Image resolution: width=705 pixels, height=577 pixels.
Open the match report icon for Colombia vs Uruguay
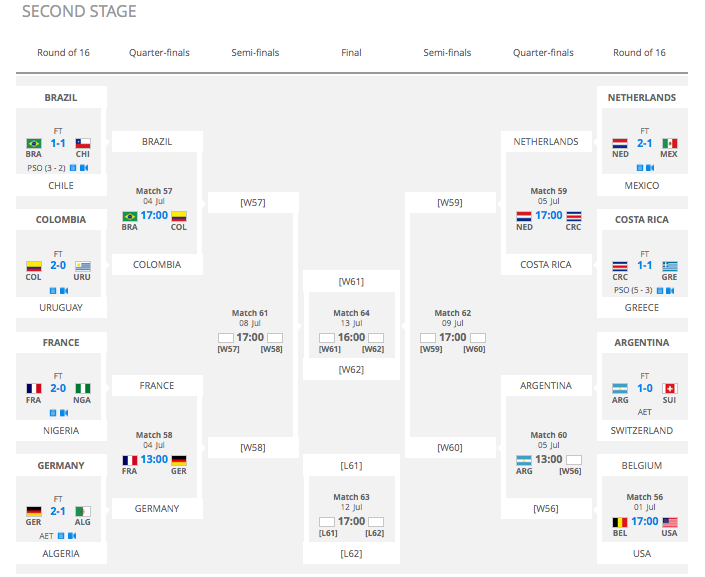51,290
